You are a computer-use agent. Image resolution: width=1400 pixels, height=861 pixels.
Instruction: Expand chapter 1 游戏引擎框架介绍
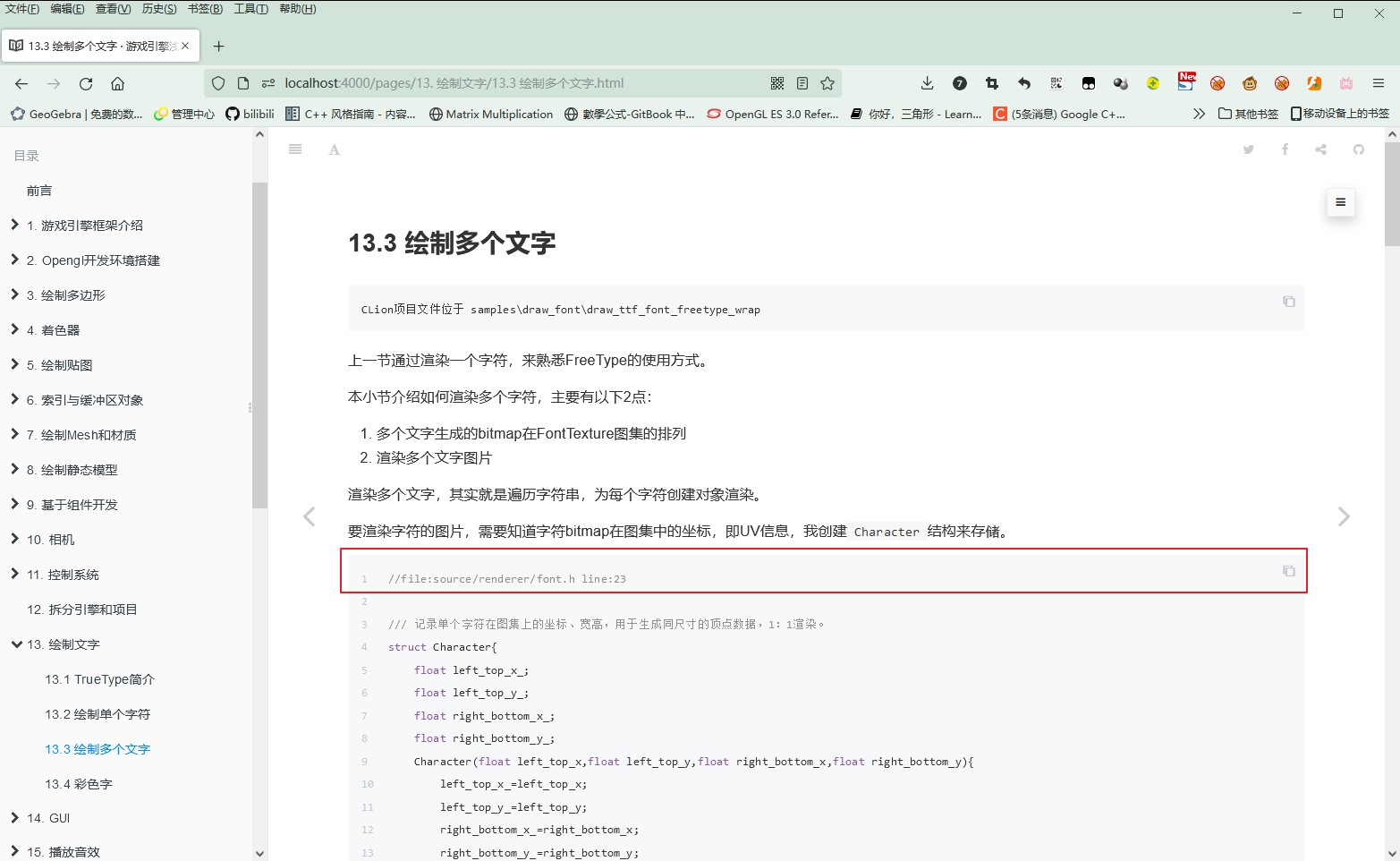(14, 225)
